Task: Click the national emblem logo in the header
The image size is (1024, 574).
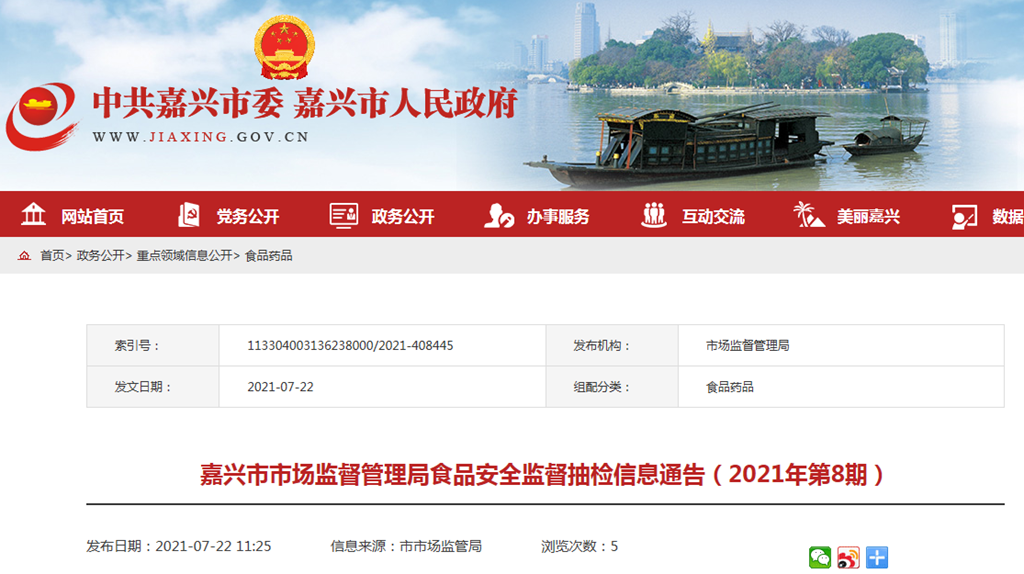Action: click(x=284, y=47)
